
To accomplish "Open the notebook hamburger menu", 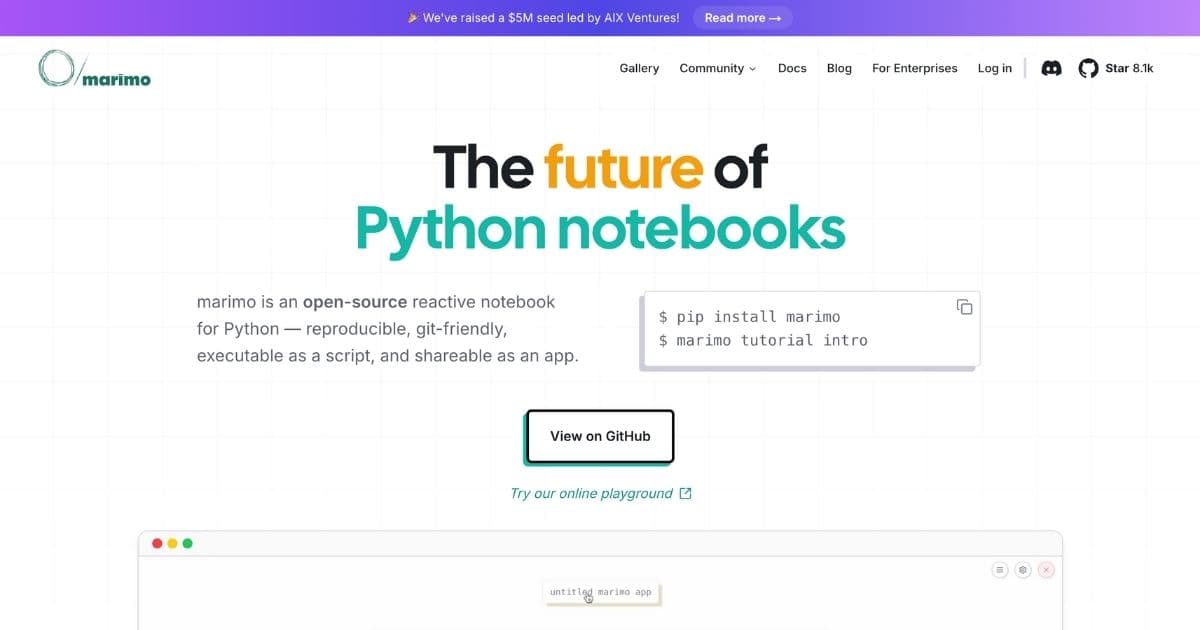I will pos(1000,569).
